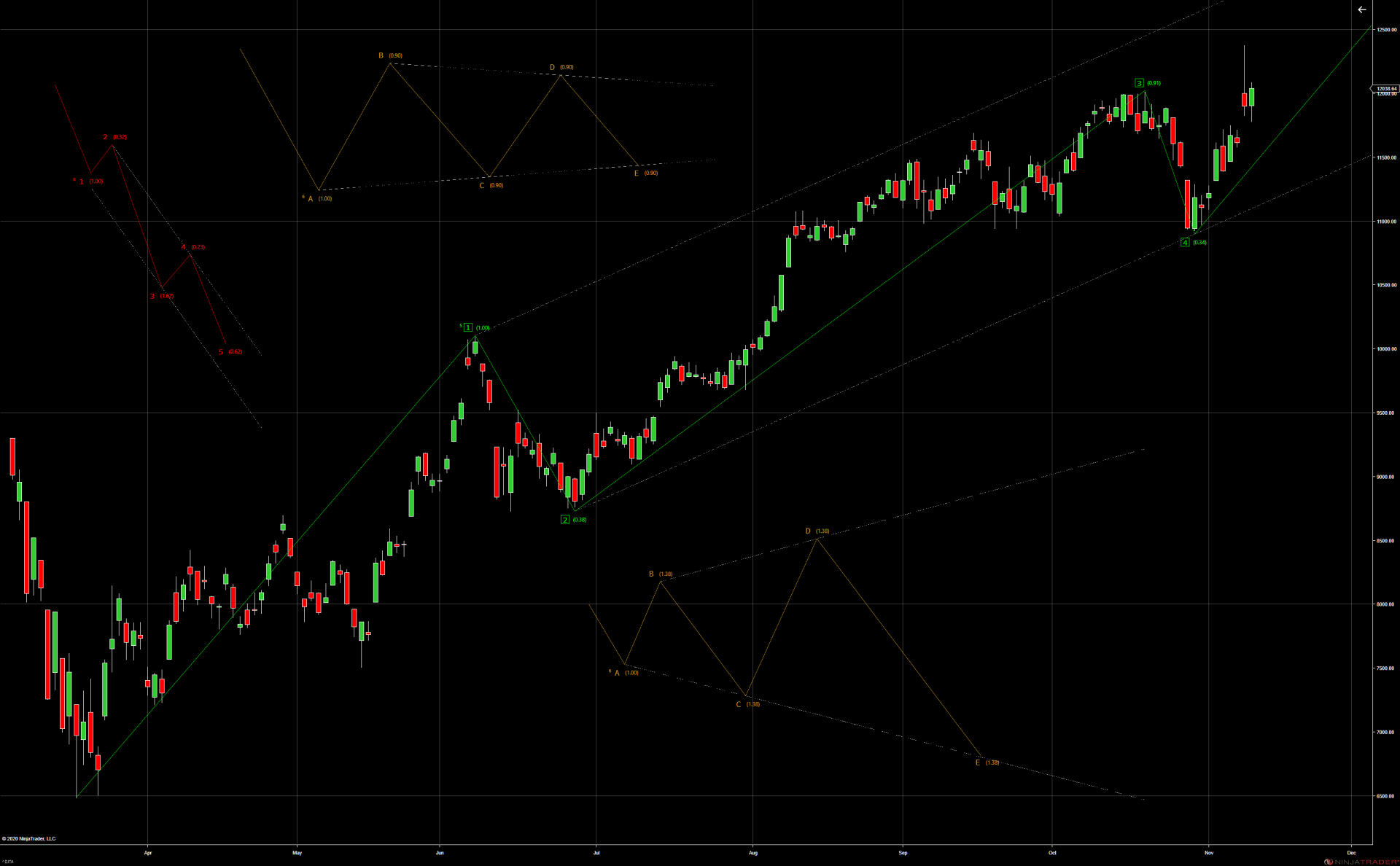Click the 10000.00 price axis label
This screenshot has height=866, width=1400.
tap(1386, 349)
